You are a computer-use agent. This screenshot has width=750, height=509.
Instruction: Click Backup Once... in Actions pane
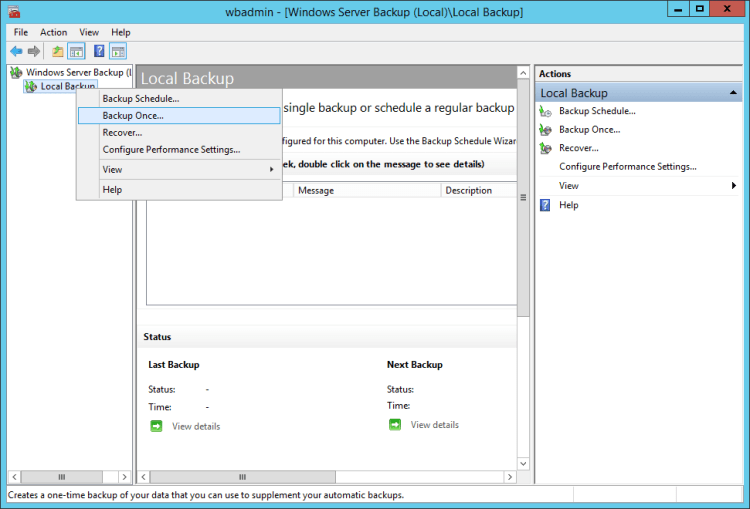click(589, 130)
